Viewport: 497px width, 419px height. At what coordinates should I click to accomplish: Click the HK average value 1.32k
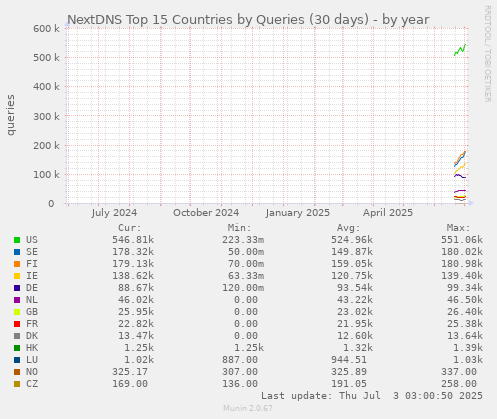point(358,348)
